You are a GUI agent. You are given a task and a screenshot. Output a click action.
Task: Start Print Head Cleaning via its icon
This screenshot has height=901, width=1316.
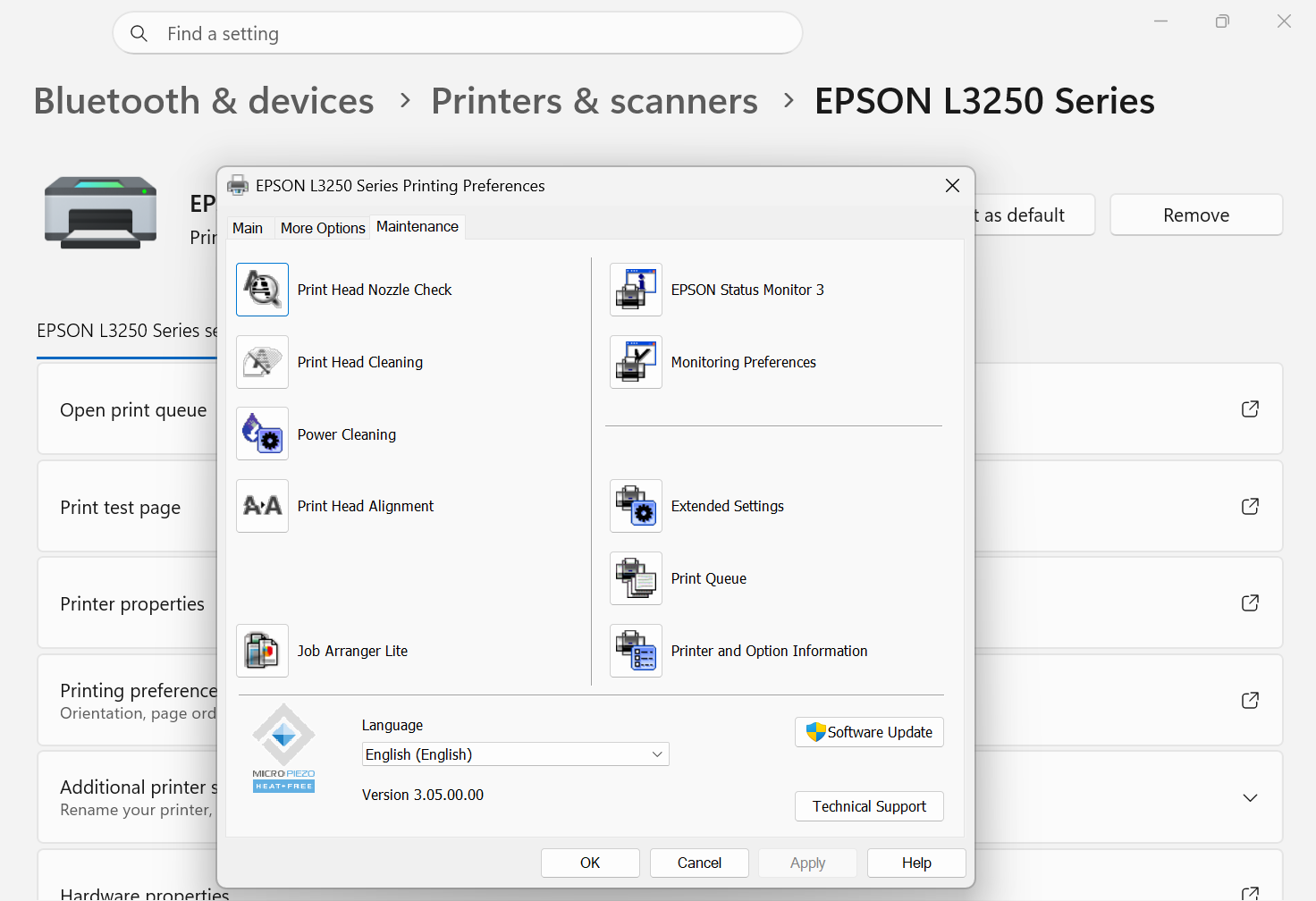262,362
